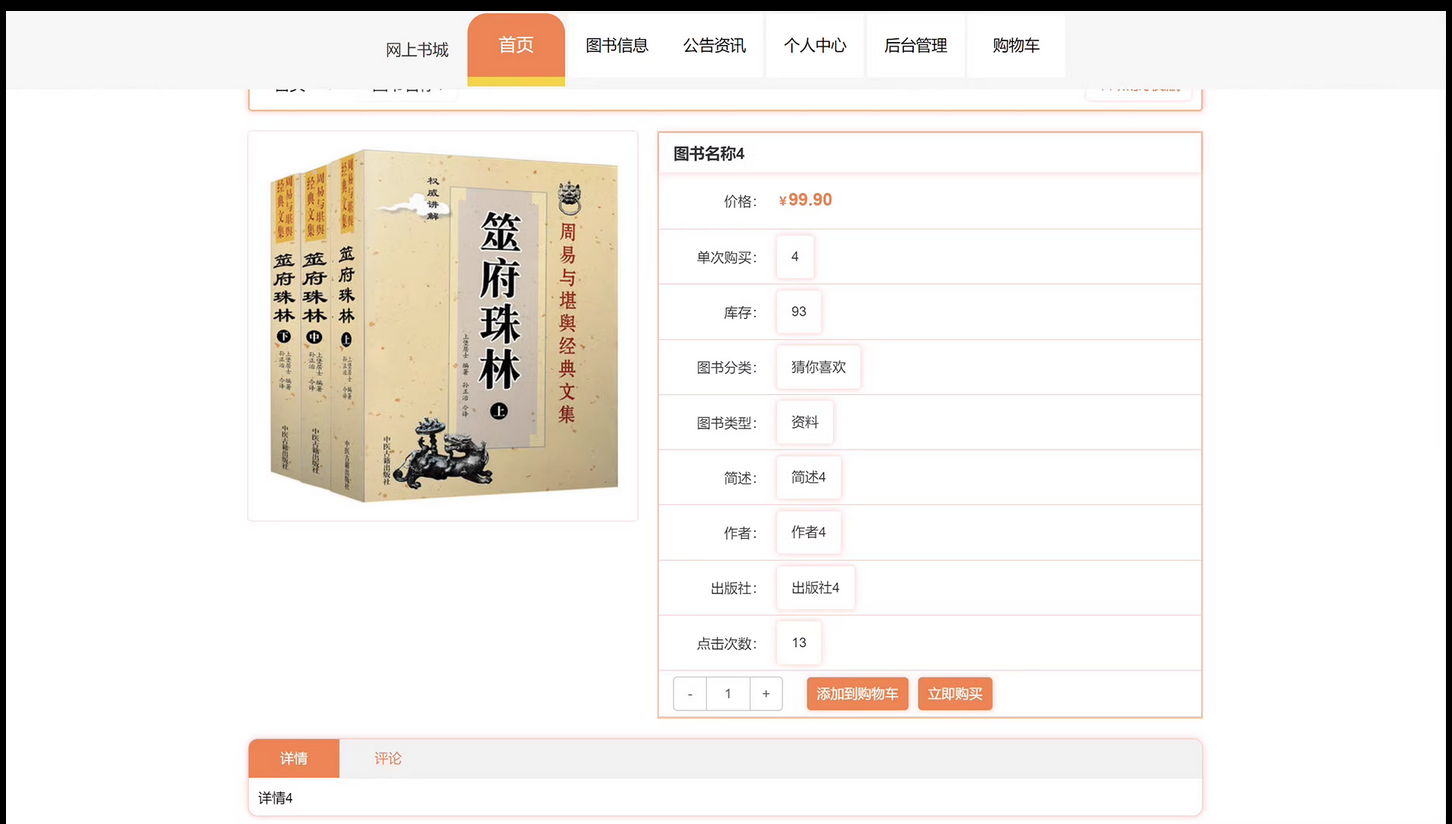Click the book title 图书名称4
Viewport: 1452px width, 824px height.
pos(709,153)
